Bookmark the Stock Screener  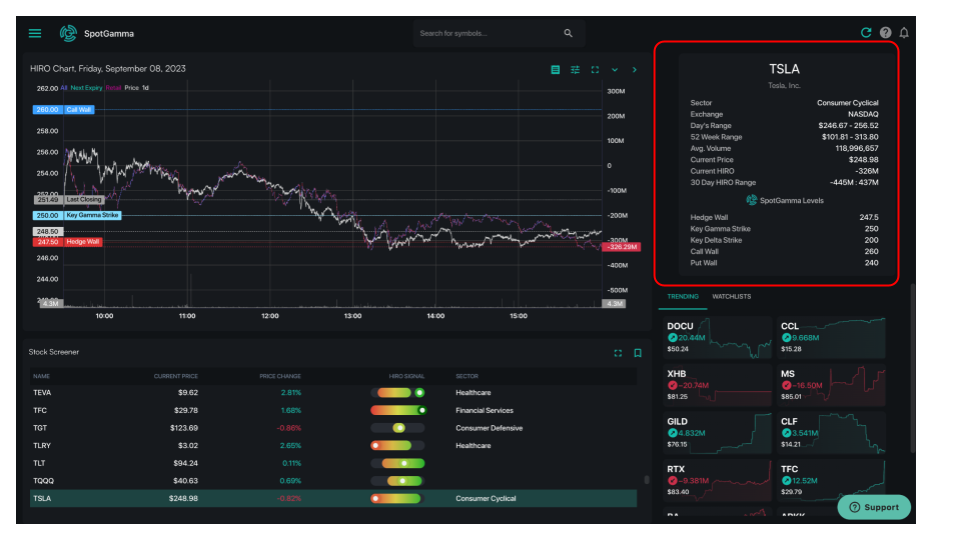637,353
